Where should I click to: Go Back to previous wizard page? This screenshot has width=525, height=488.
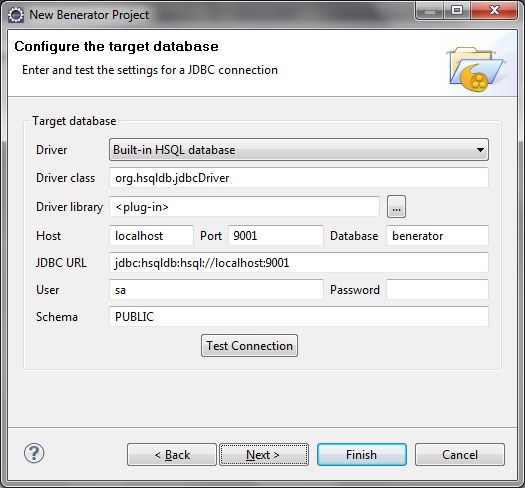point(172,455)
